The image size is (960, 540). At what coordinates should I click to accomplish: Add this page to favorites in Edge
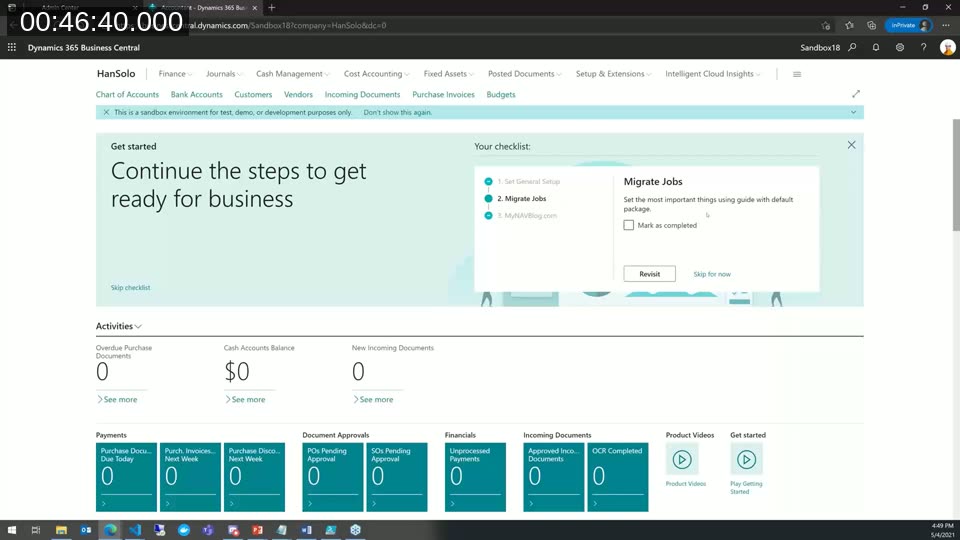(826, 26)
